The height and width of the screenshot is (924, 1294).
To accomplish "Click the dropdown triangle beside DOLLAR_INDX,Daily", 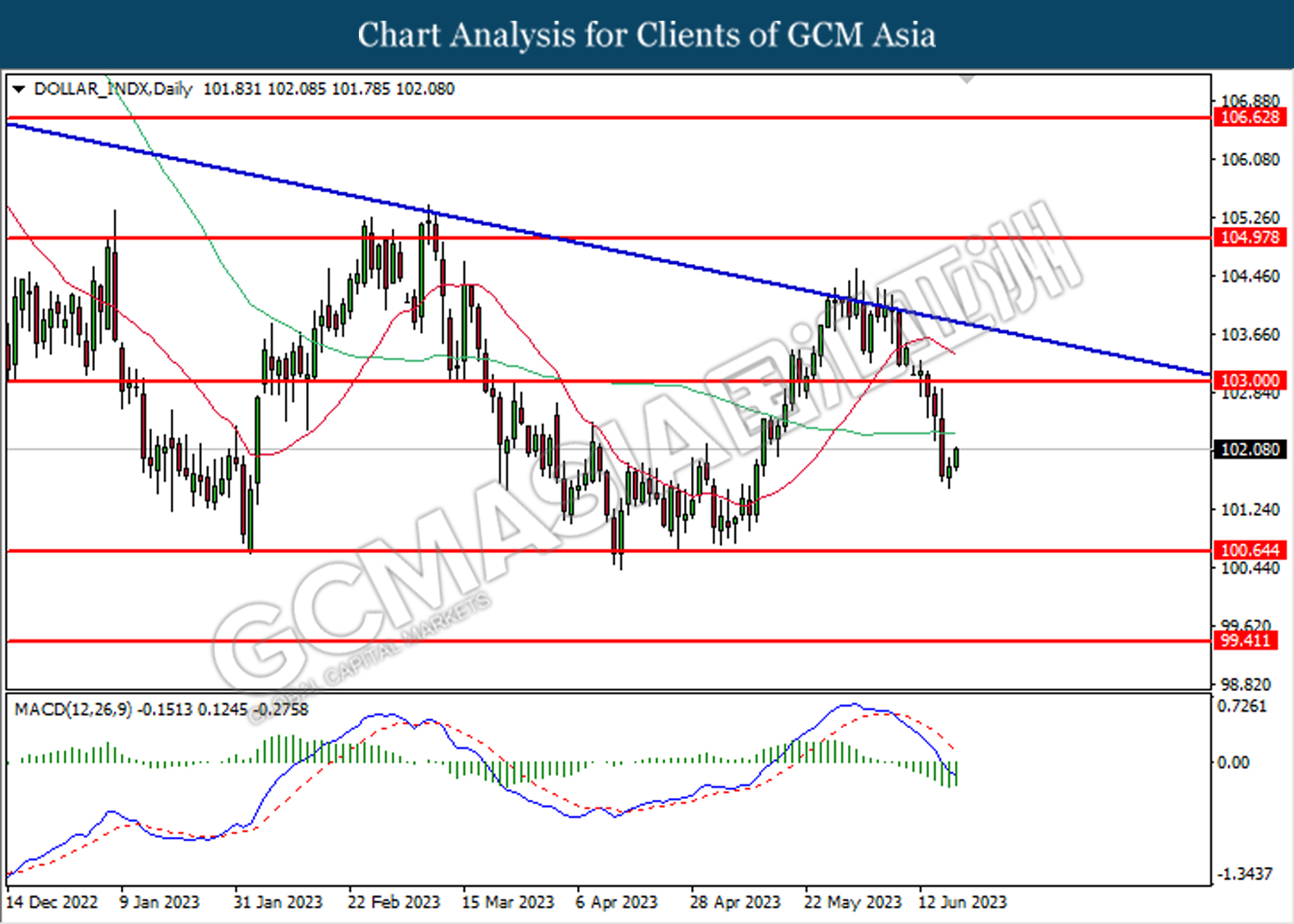I will pos(18,89).
